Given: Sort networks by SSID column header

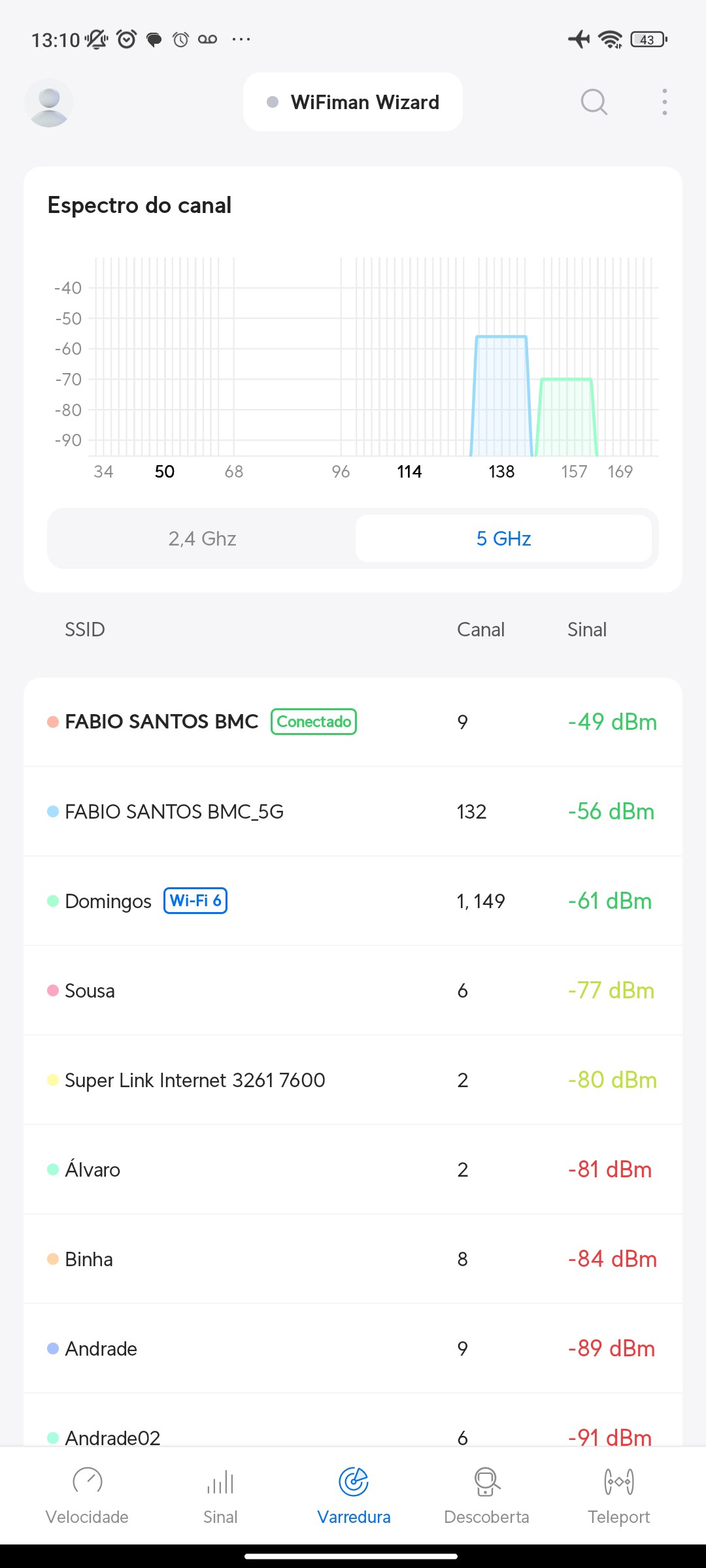Looking at the screenshot, I should (85, 630).
